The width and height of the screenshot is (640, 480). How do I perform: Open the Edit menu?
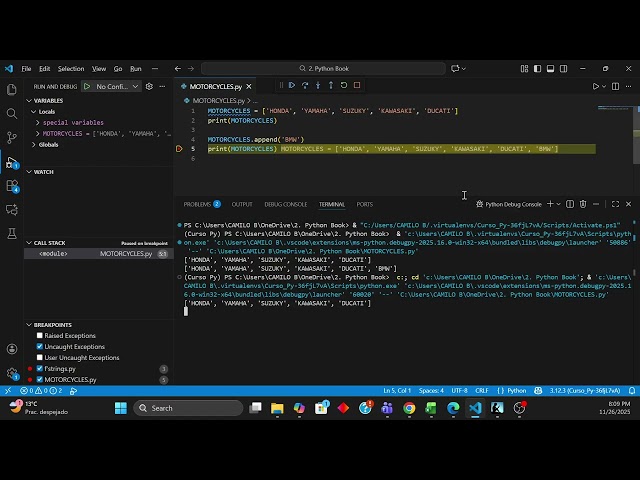click(44, 69)
